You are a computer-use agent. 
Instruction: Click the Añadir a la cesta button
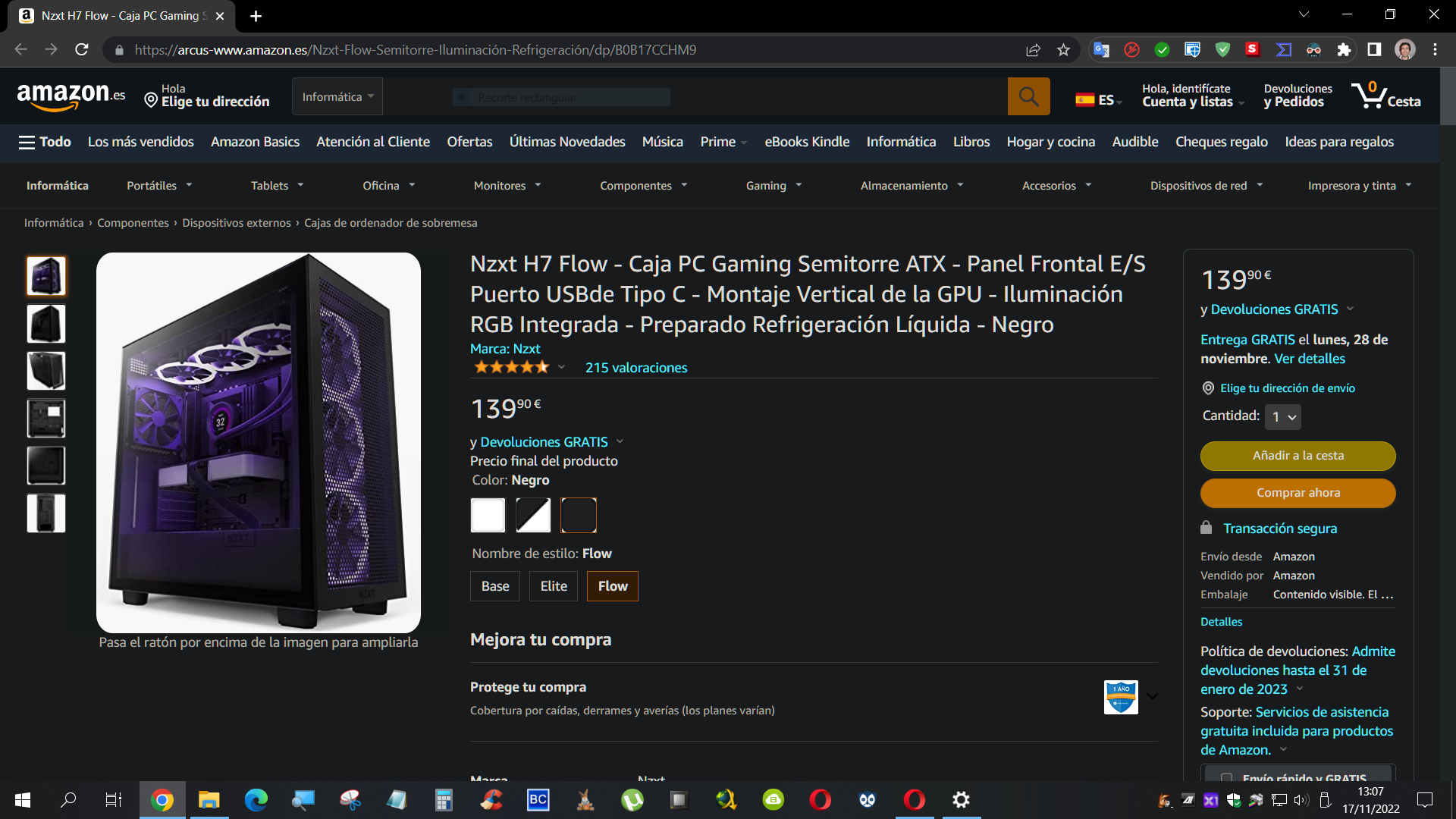pos(1298,456)
